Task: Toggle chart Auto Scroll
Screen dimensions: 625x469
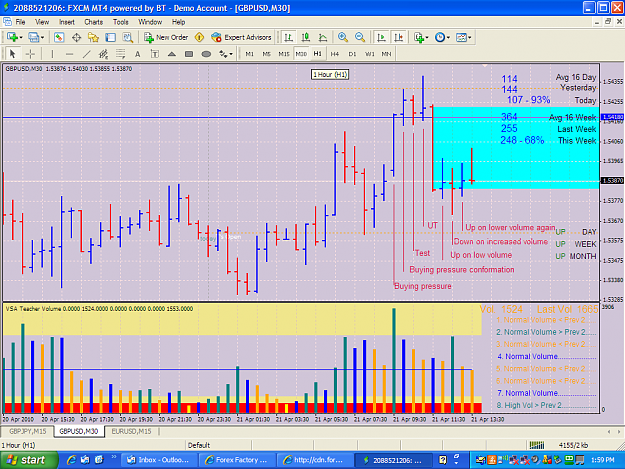Action: 381,37
